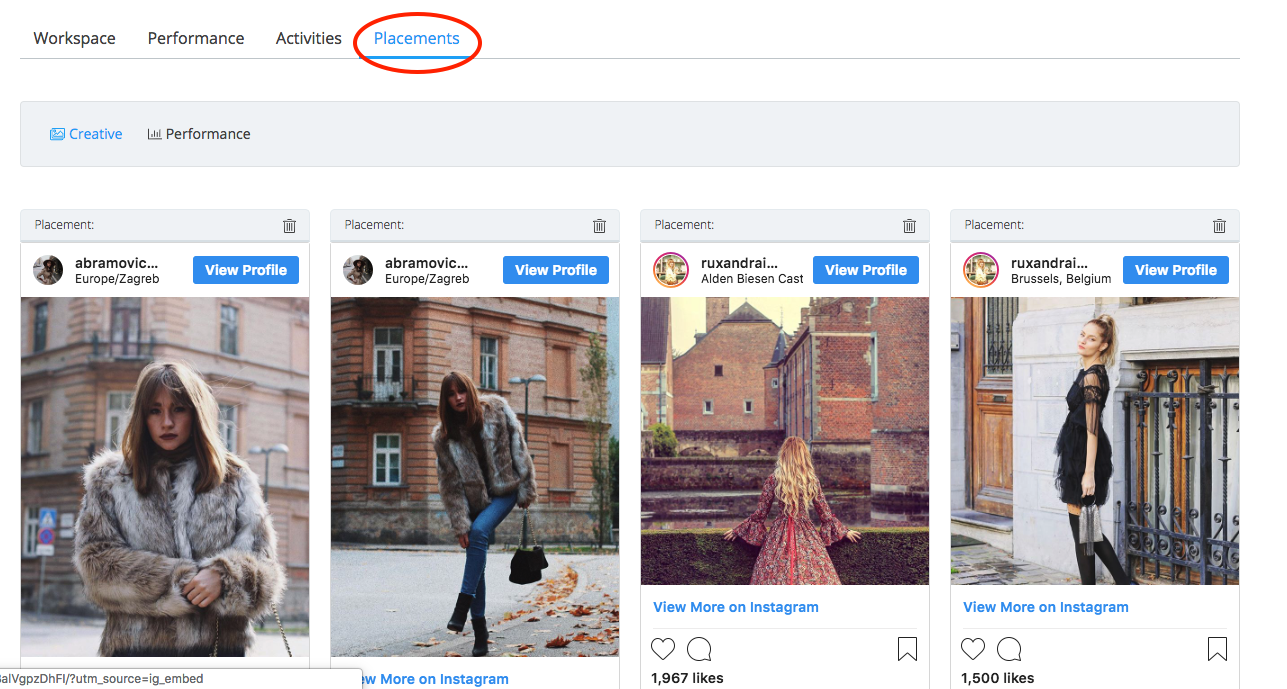Click heart icon on 1,500 likes post
Image resolution: width=1287 pixels, height=689 pixels.
pos(973,649)
